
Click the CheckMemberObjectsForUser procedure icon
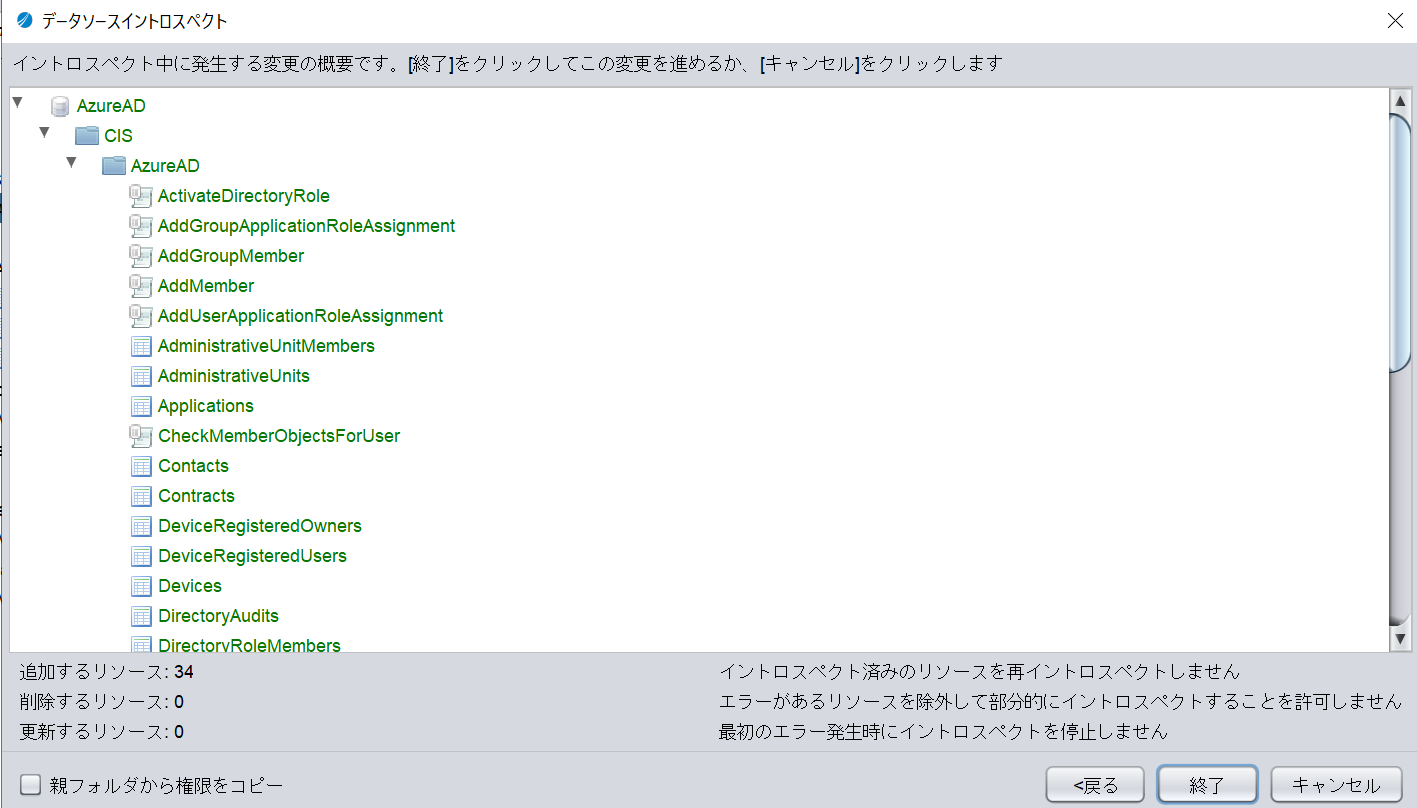coord(141,436)
